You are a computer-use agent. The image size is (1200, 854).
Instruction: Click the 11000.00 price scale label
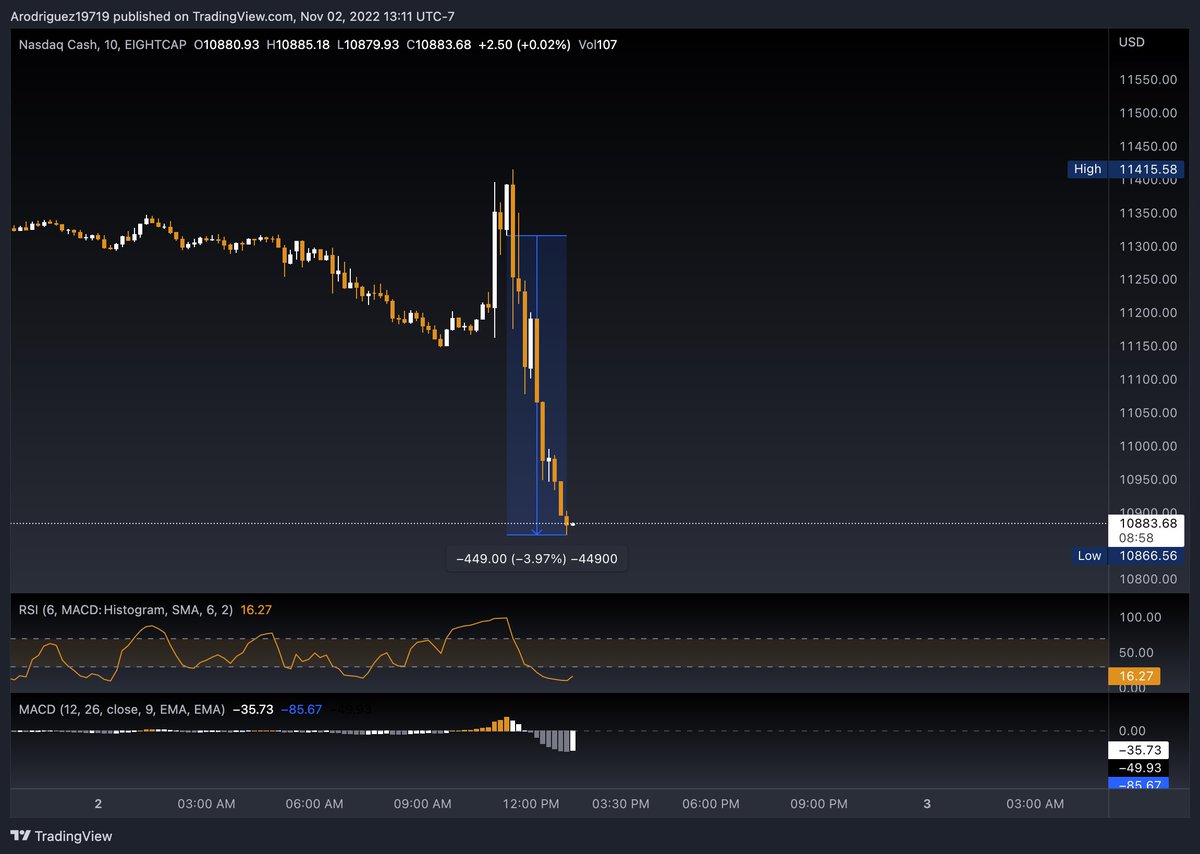click(x=1148, y=446)
